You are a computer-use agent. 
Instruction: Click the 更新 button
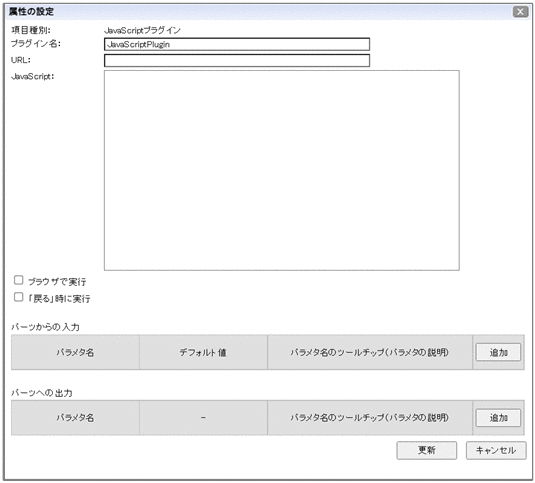pyautogui.click(x=426, y=450)
